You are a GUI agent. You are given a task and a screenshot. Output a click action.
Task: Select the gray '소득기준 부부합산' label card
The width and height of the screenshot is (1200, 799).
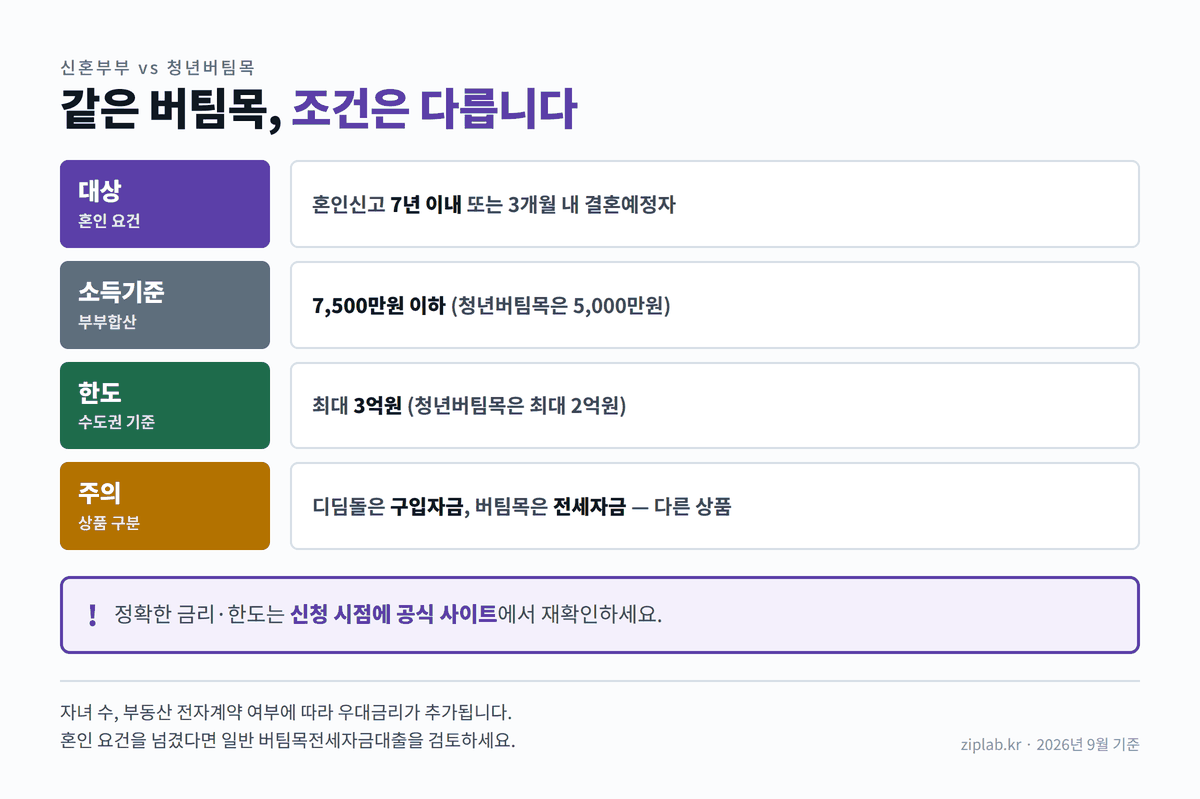pyautogui.click(x=165, y=305)
